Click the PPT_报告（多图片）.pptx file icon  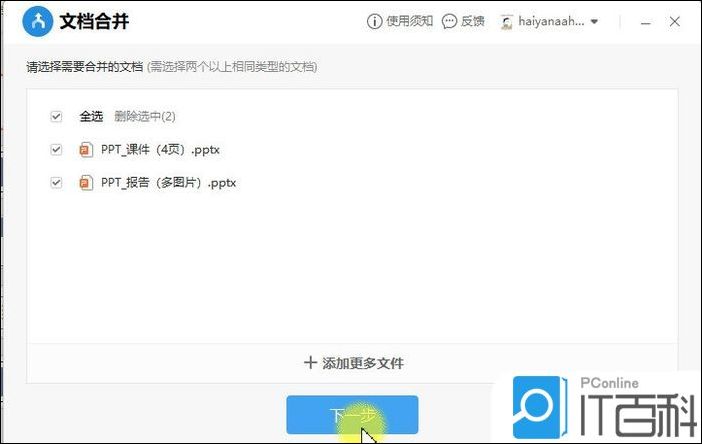[x=86, y=183]
